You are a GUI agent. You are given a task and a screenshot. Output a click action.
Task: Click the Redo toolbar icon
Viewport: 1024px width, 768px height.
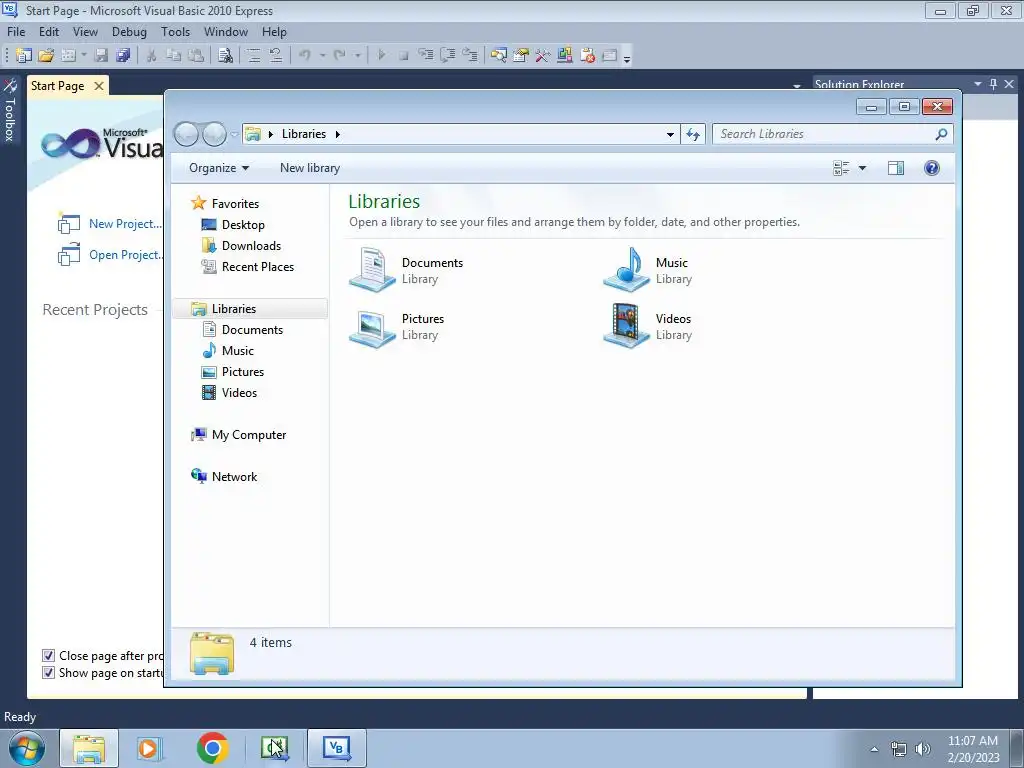click(340, 56)
